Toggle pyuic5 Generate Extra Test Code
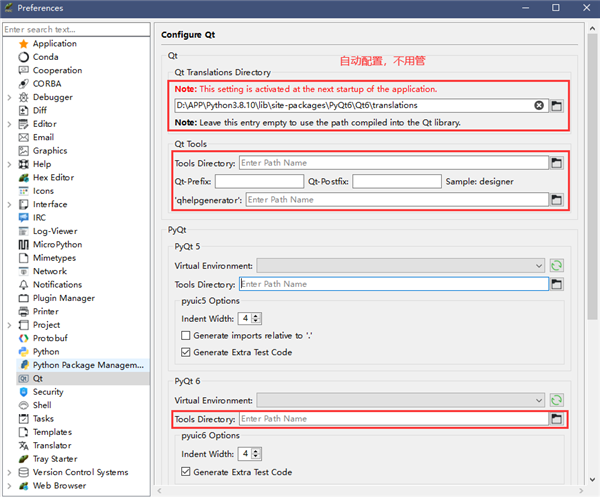Screen dimensions: 600x497 point(186,352)
